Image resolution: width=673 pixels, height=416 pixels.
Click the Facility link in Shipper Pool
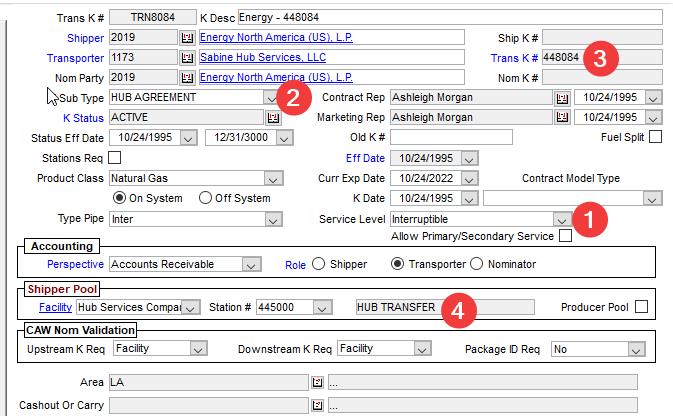55,307
